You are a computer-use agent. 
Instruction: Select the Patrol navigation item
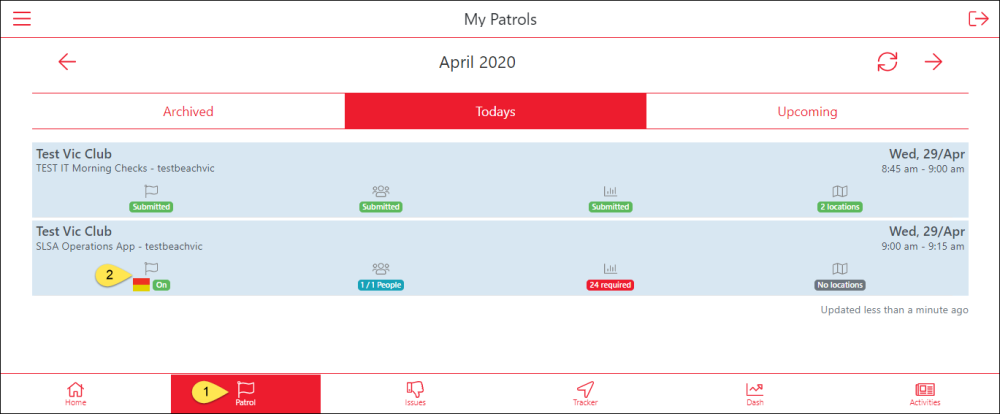point(246,394)
